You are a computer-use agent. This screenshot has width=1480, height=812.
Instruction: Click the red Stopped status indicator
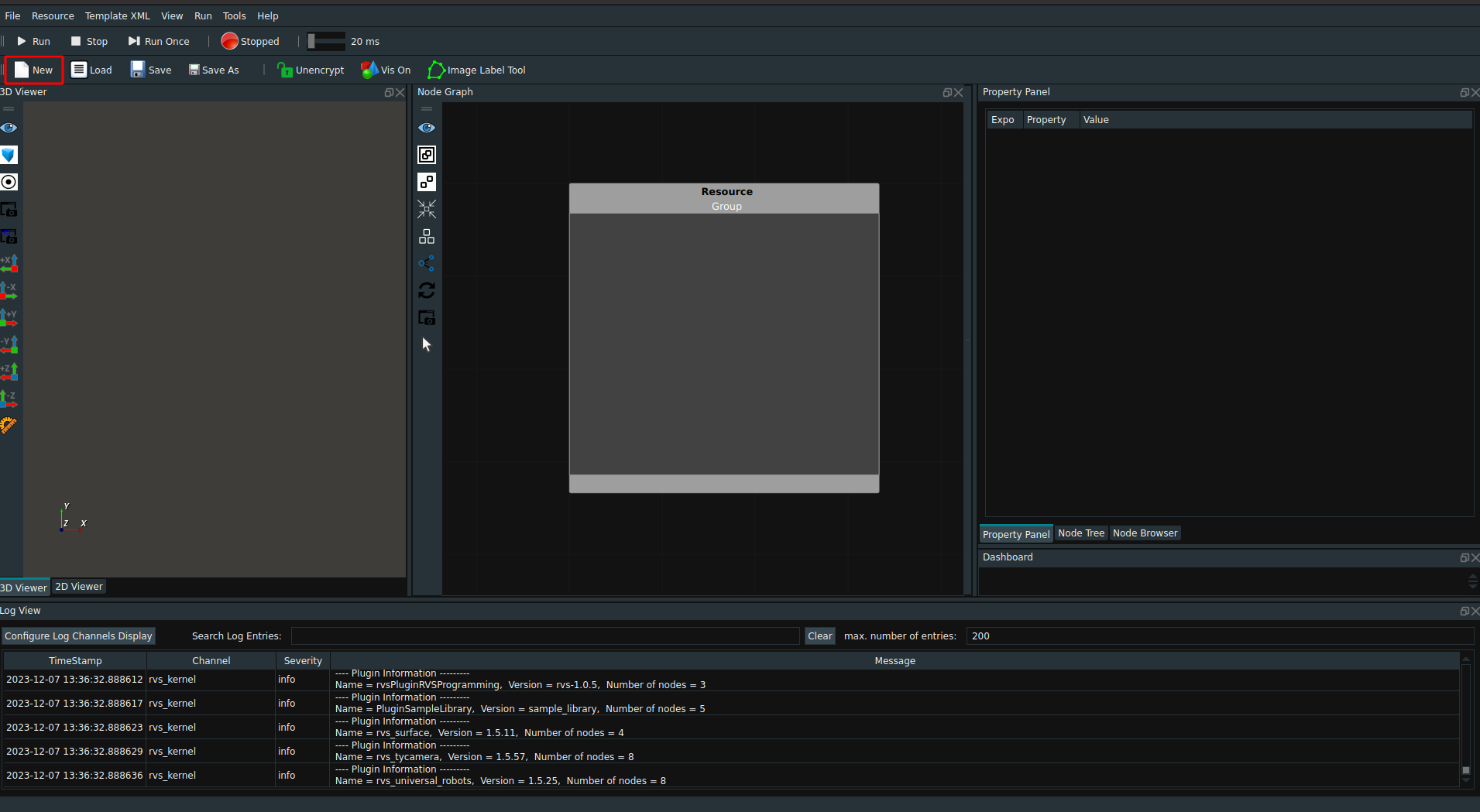(x=229, y=41)
